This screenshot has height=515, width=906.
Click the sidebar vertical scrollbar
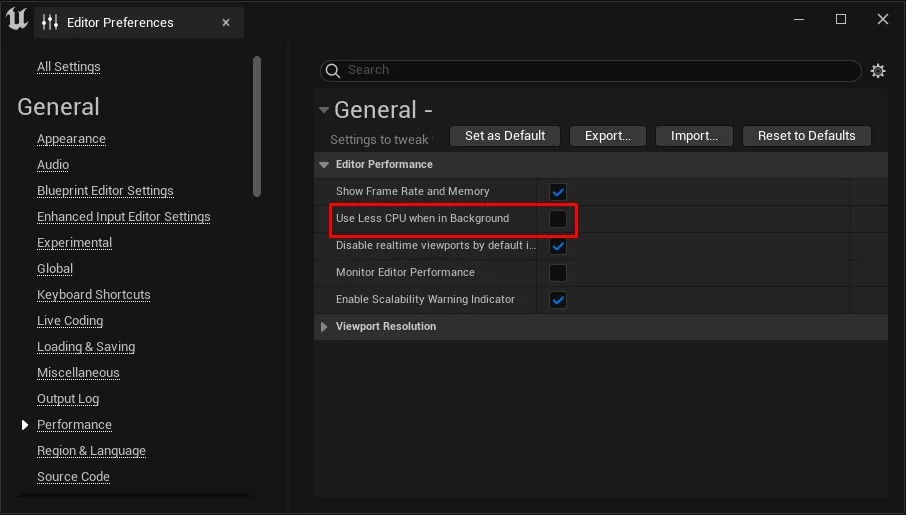click(257, 127)
